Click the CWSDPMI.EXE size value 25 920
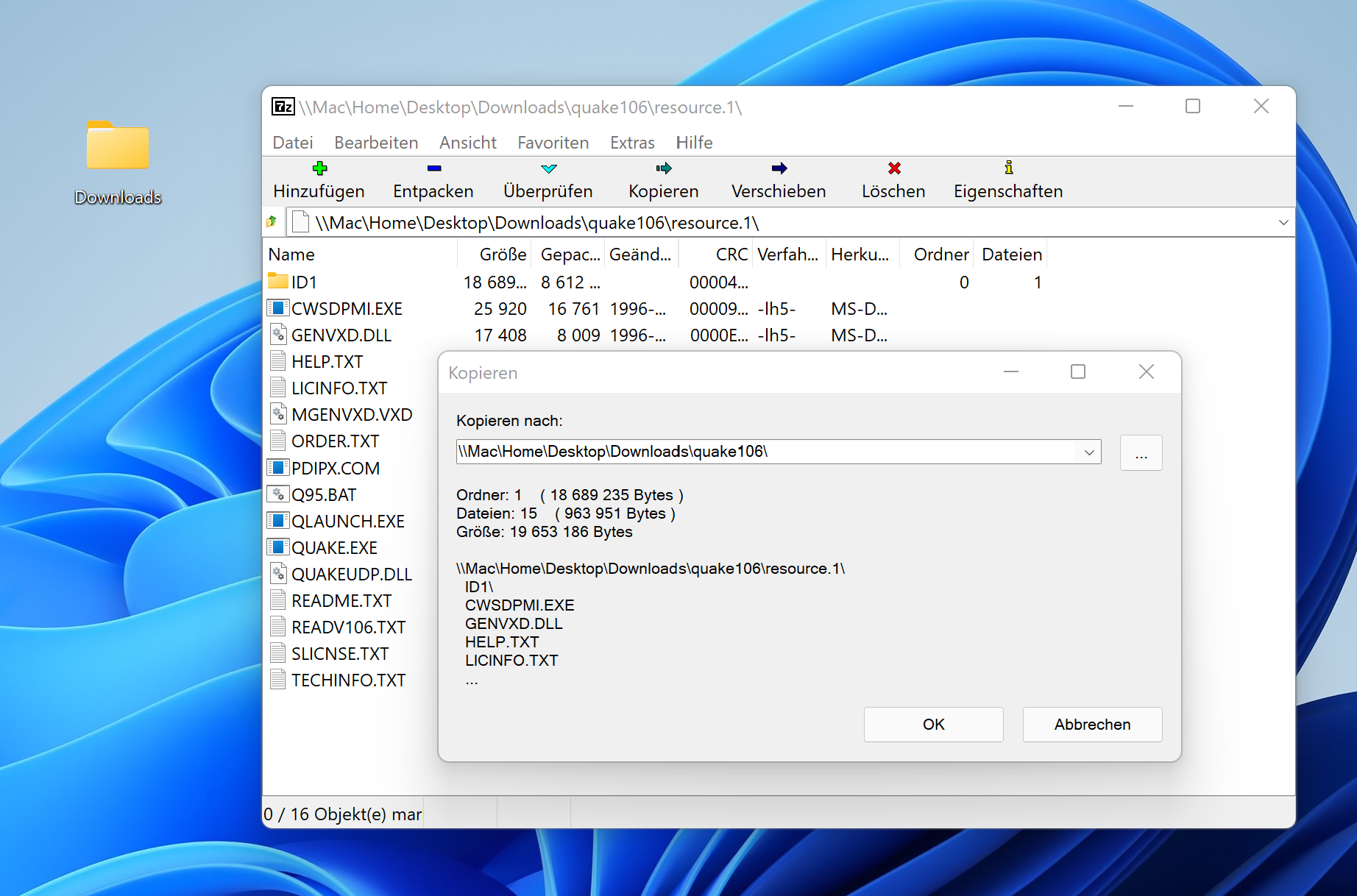 (x=500, y=309)
